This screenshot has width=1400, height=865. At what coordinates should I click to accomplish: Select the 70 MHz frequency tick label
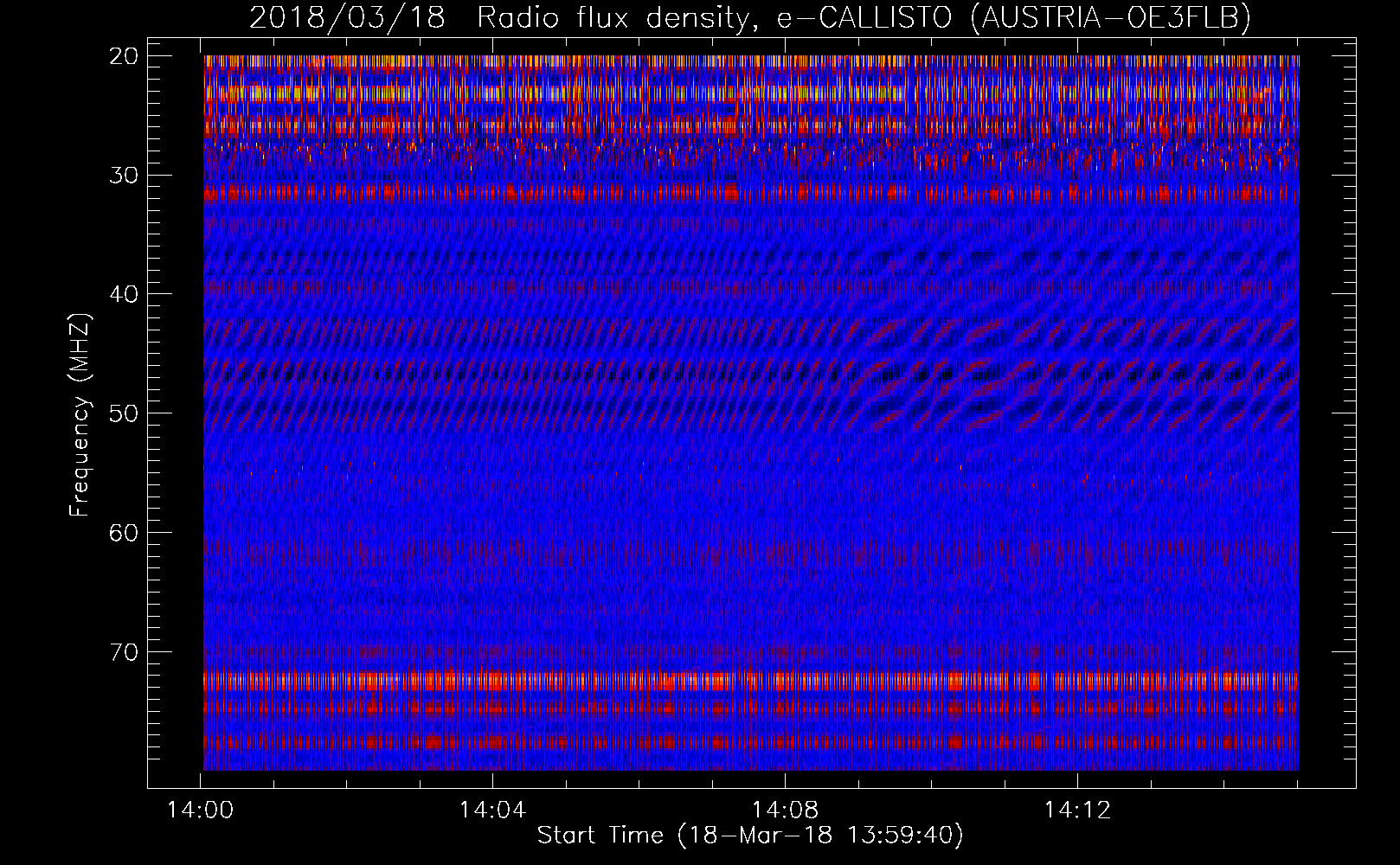click(125, 651)
